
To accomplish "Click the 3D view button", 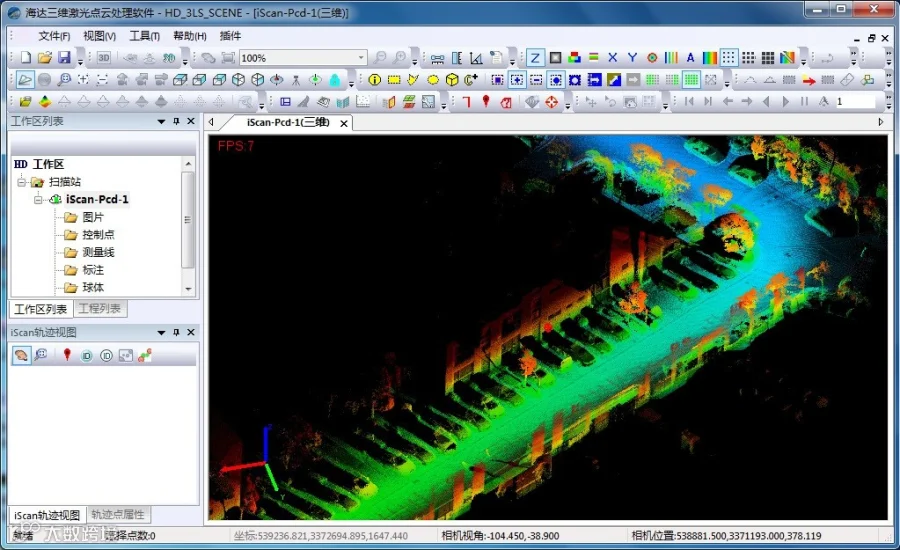I will click(x=103, y=57).
